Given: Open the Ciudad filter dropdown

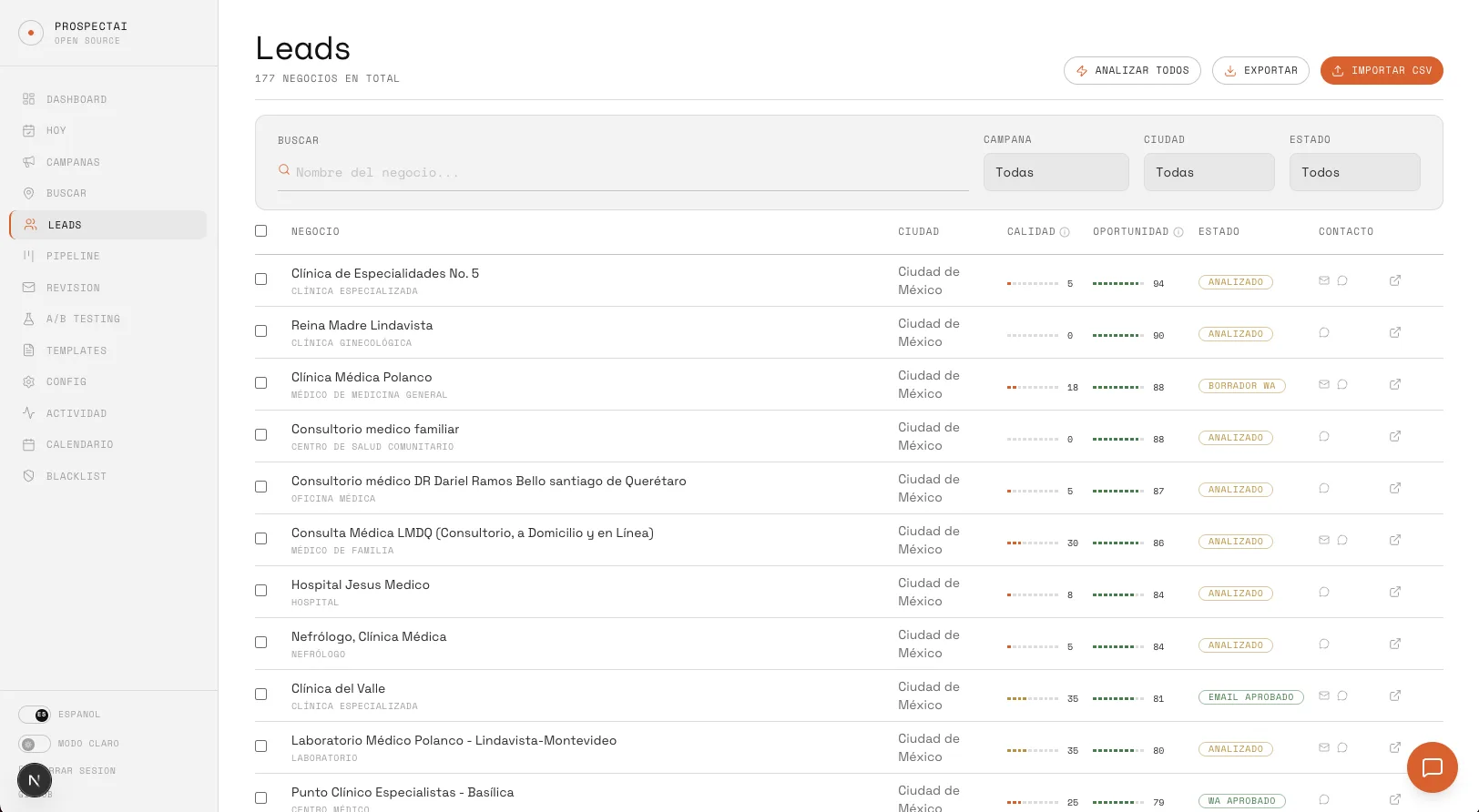Looking at the screenshot, I should [x=1209, y=172].
